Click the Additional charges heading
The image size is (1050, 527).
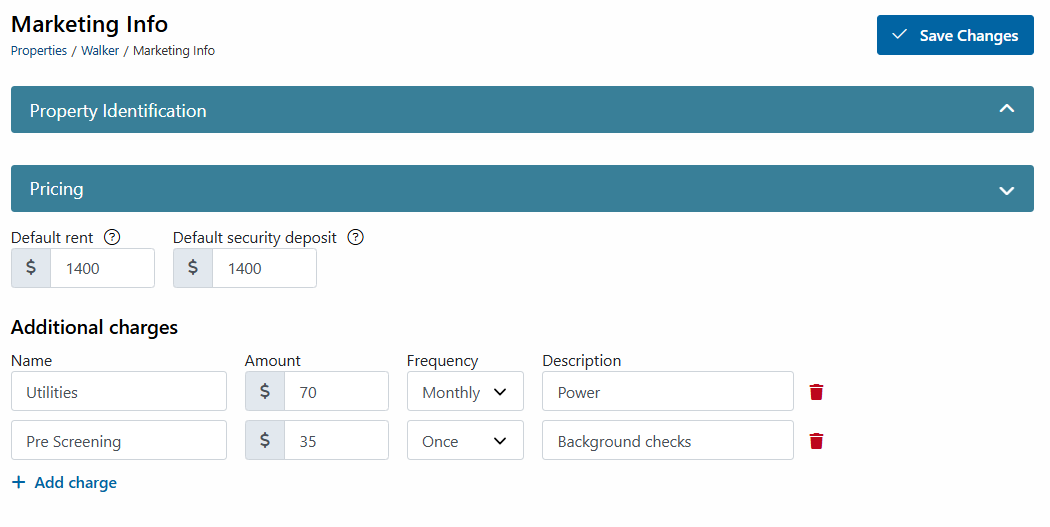94,327
